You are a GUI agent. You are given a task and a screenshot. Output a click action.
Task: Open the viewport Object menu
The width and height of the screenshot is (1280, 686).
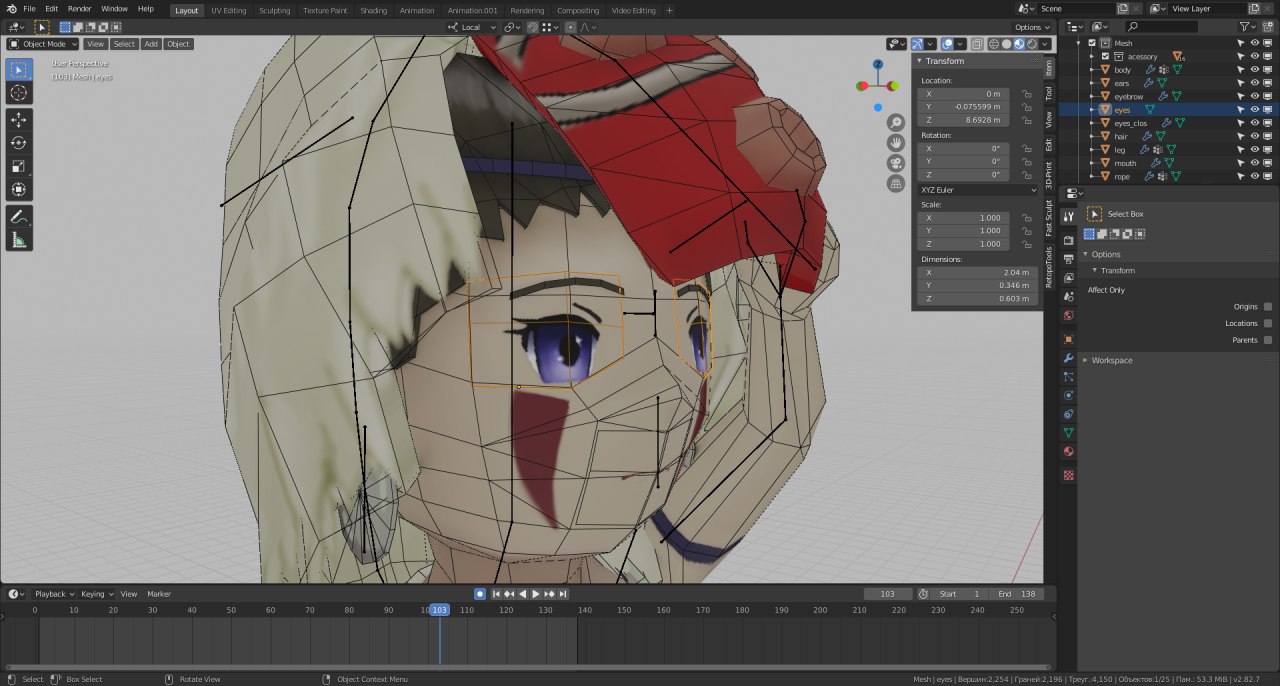pos(178,44)
